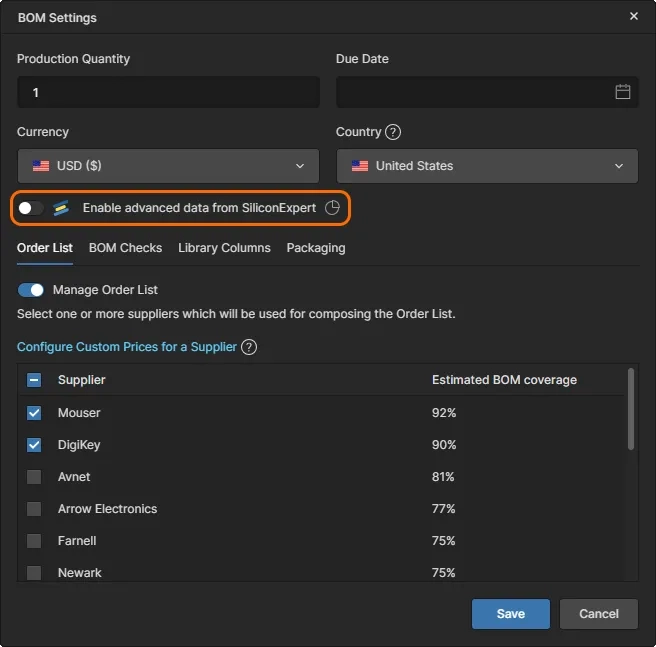Uncheck the Mouser supplier checkbox
This screenshot has height=647, width=656.
[x=34, y=413]
